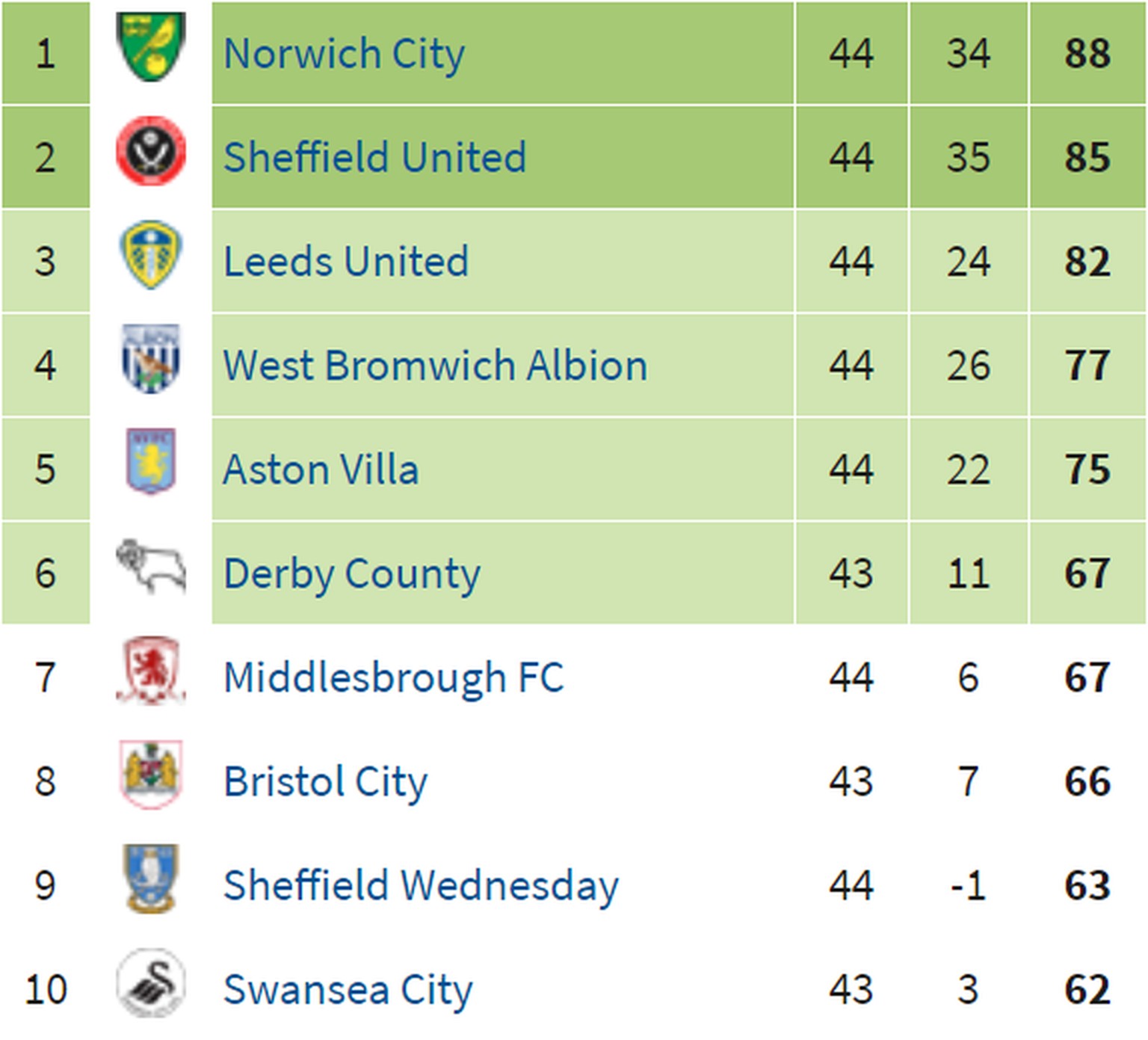The image size is (1148, 1040).
Task: Open the Derby County team link
Action: click(x=351, y=573)
